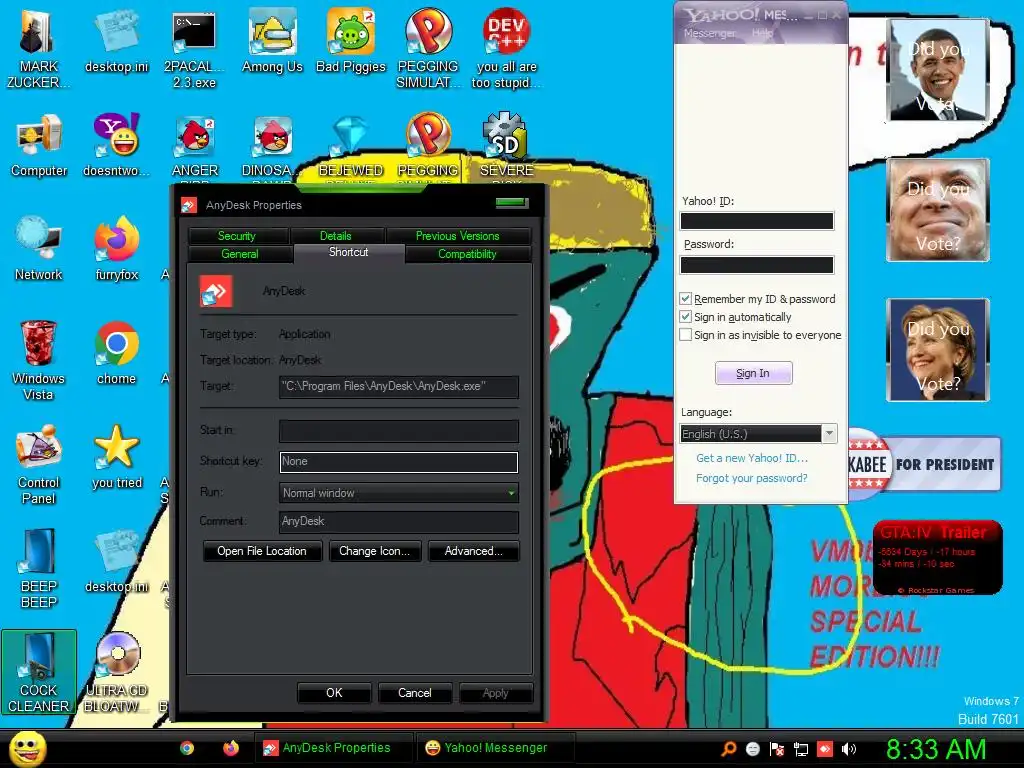
Task: Open the Among Us desktop shortcut
Action: [x=272, y=42]
